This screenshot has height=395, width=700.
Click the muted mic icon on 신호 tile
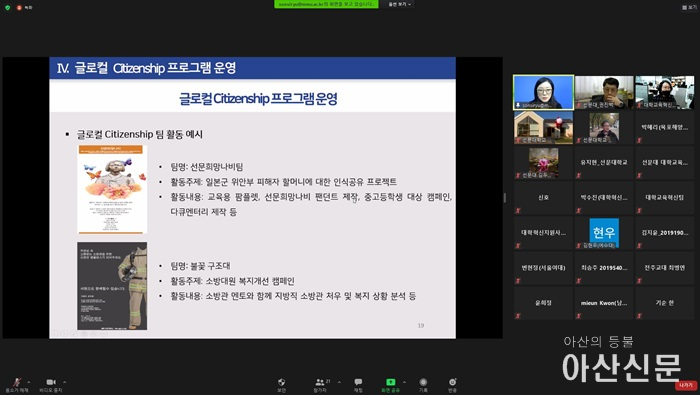point(518,211)
